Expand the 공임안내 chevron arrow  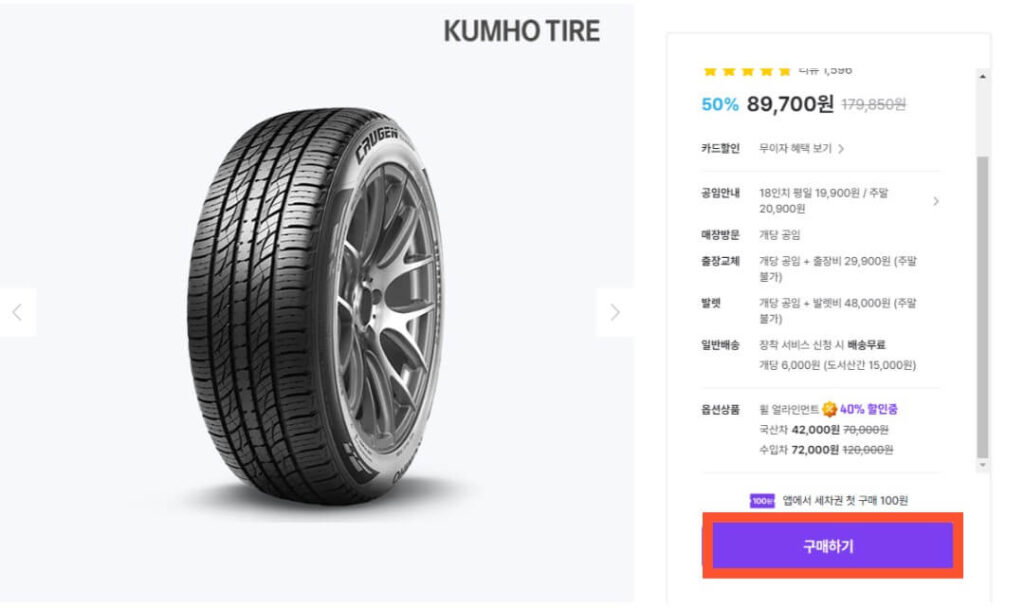[936, 201]
